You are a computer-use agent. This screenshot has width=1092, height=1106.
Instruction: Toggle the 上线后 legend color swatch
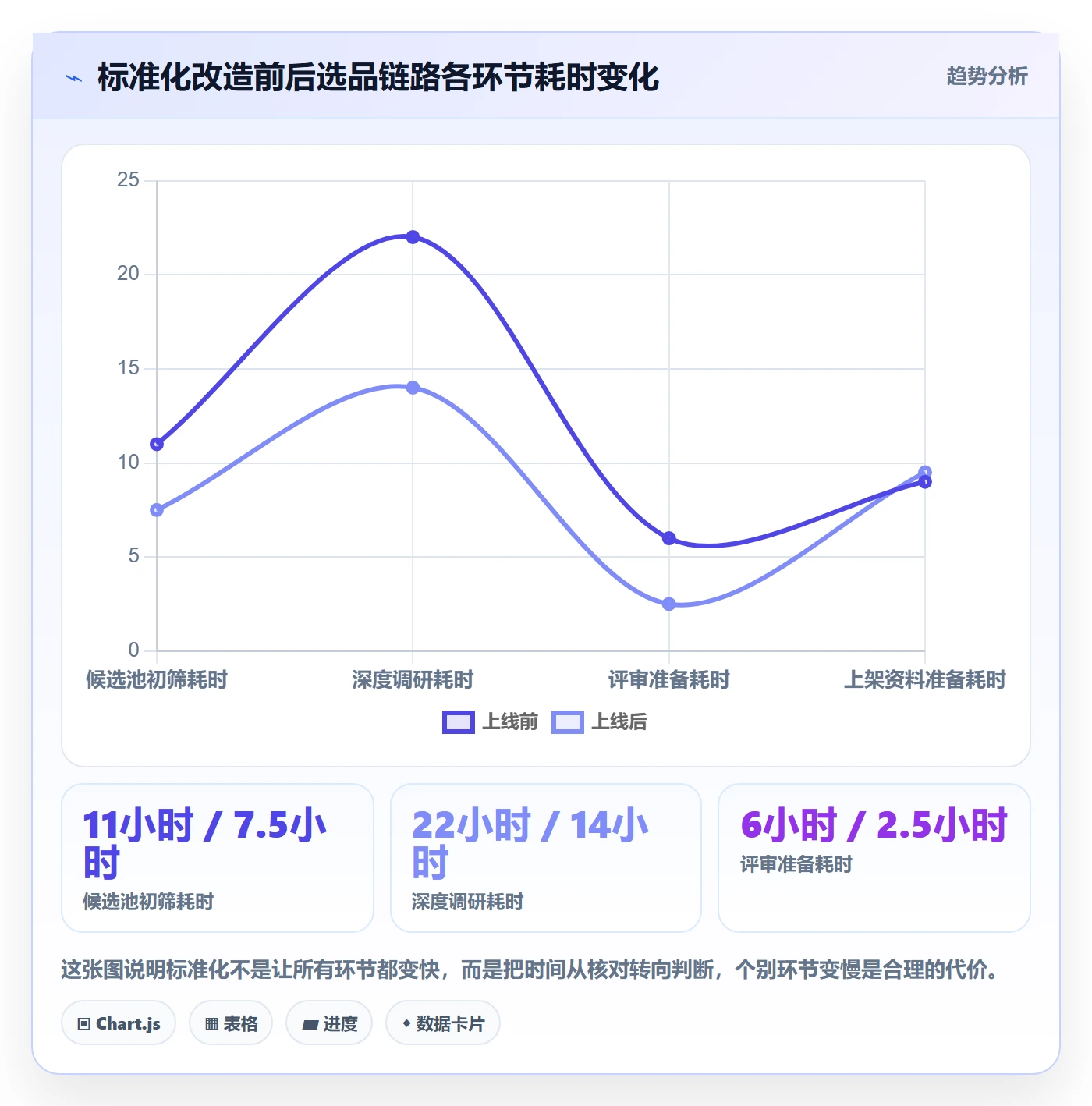(x=567, y=722)
